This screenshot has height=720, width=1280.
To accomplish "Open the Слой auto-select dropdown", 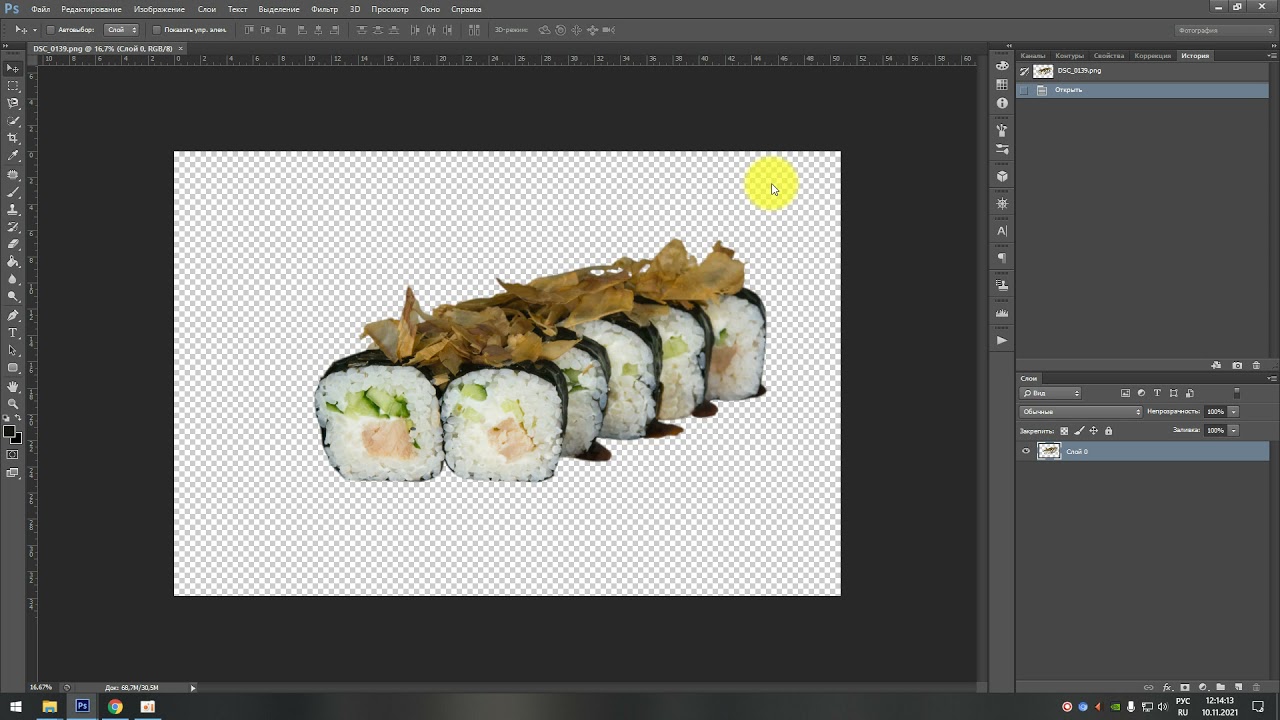I will (x=122, y=30).
